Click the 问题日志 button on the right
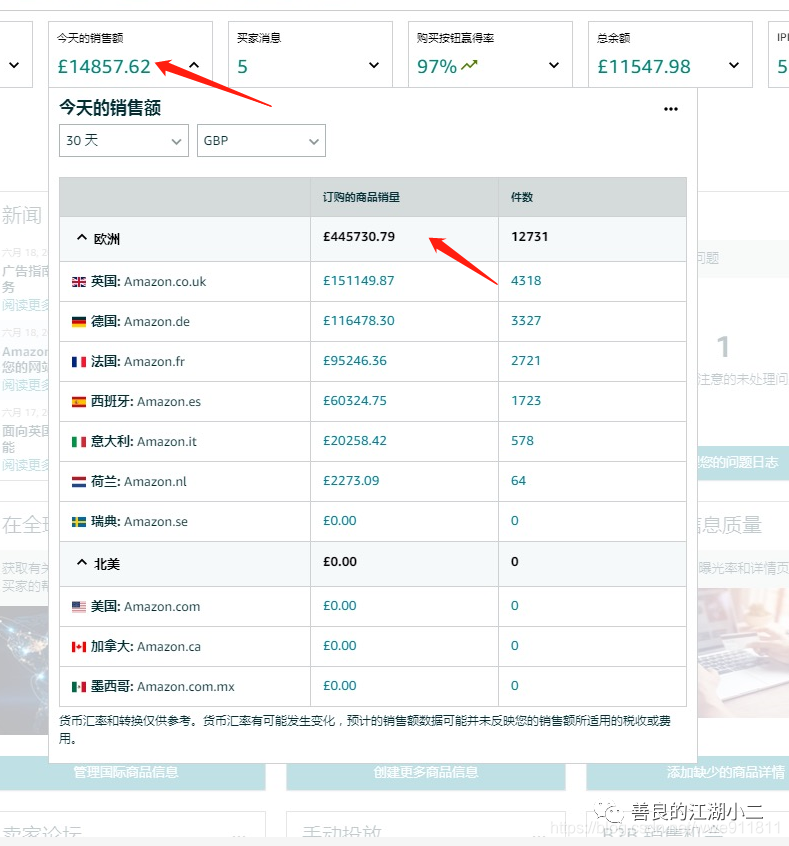Image resolution: width=789 pixels, height=846 pixels. 743,462
